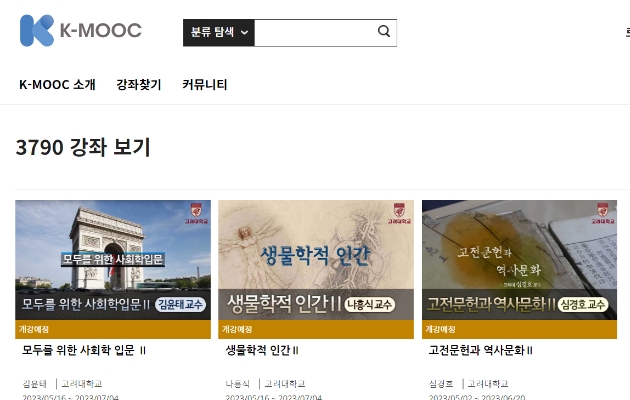Click the 고전문헌과 역사문화 II title link
Image resolution: width=630 pixels, height=400 pixels.
pyautogui.click(x=481, y=350)
